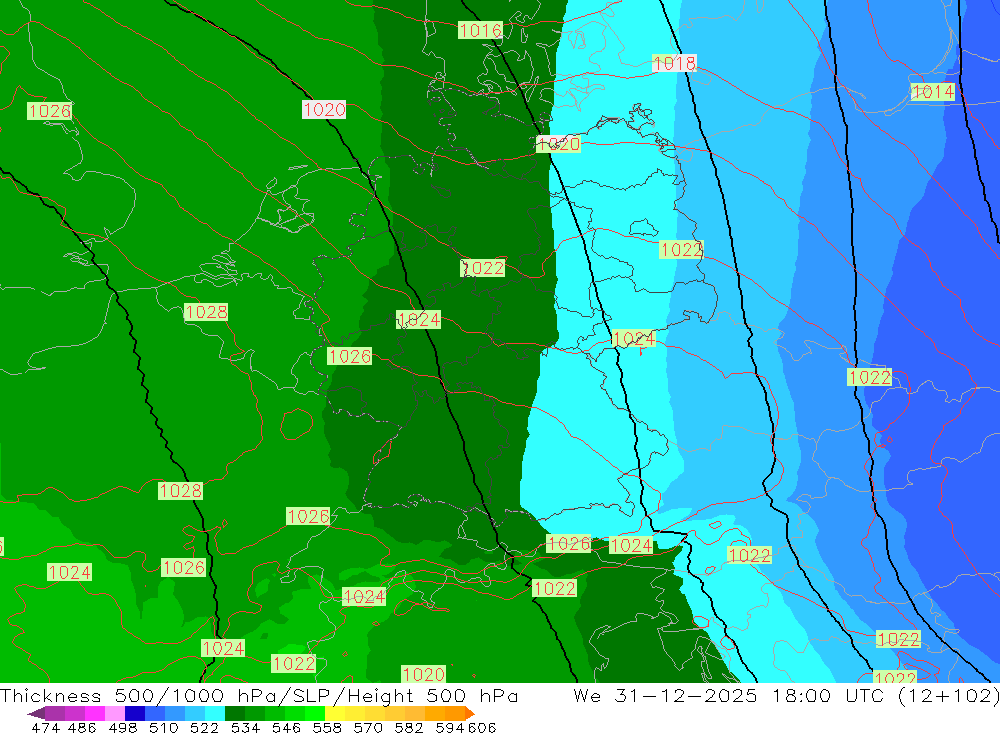
Task: Click the bright yellow legend swatch
Action: pyautogui.click(x=335, y=713)
